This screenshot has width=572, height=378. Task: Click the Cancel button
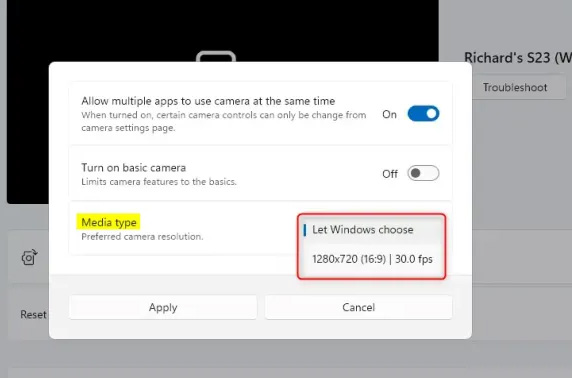[x=358, y=308]
